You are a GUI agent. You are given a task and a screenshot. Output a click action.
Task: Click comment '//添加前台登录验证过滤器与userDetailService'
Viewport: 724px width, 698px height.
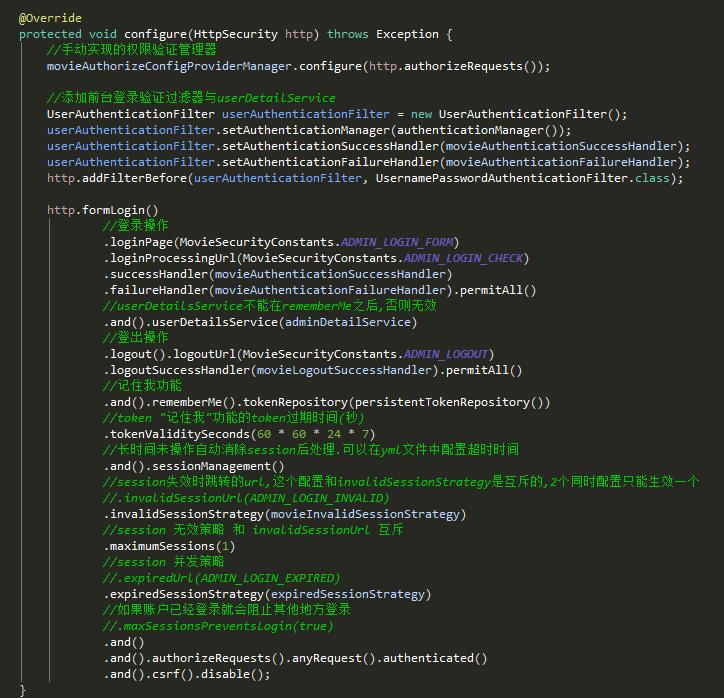(x=191, y=98)
